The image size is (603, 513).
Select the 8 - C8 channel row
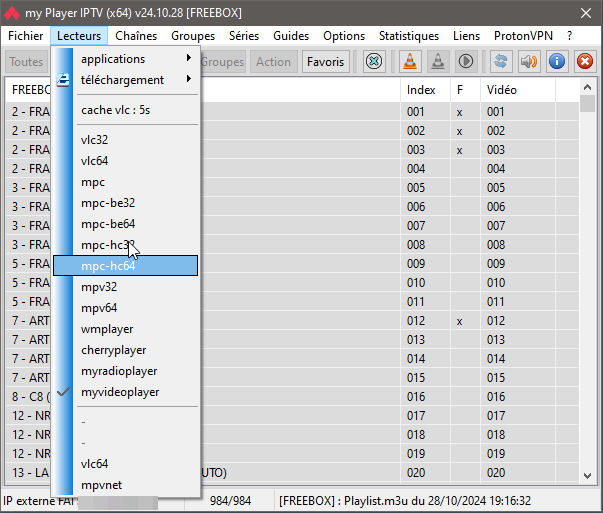tap(292, 397)
